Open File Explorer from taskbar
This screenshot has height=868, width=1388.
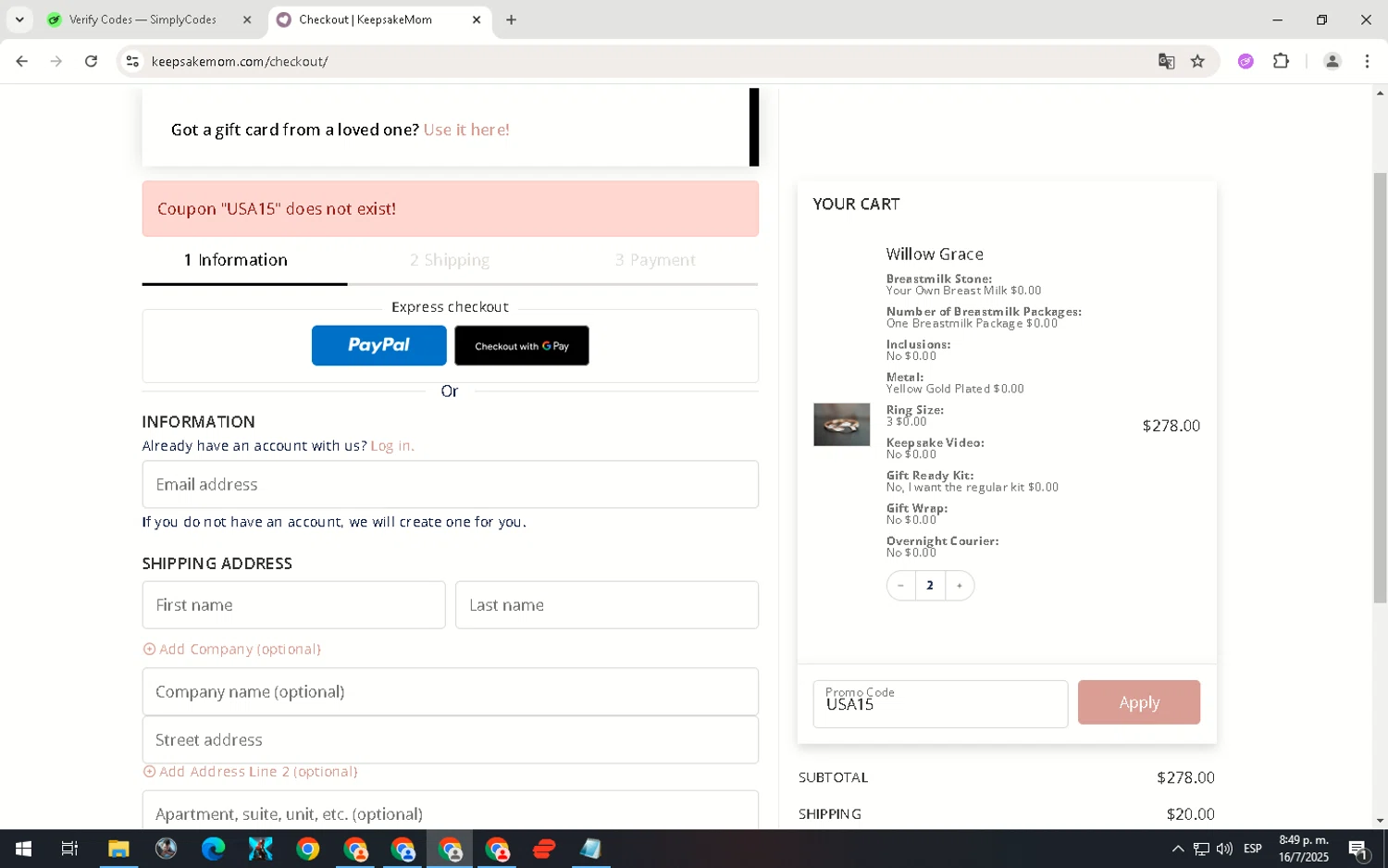(x=118, y=849)
